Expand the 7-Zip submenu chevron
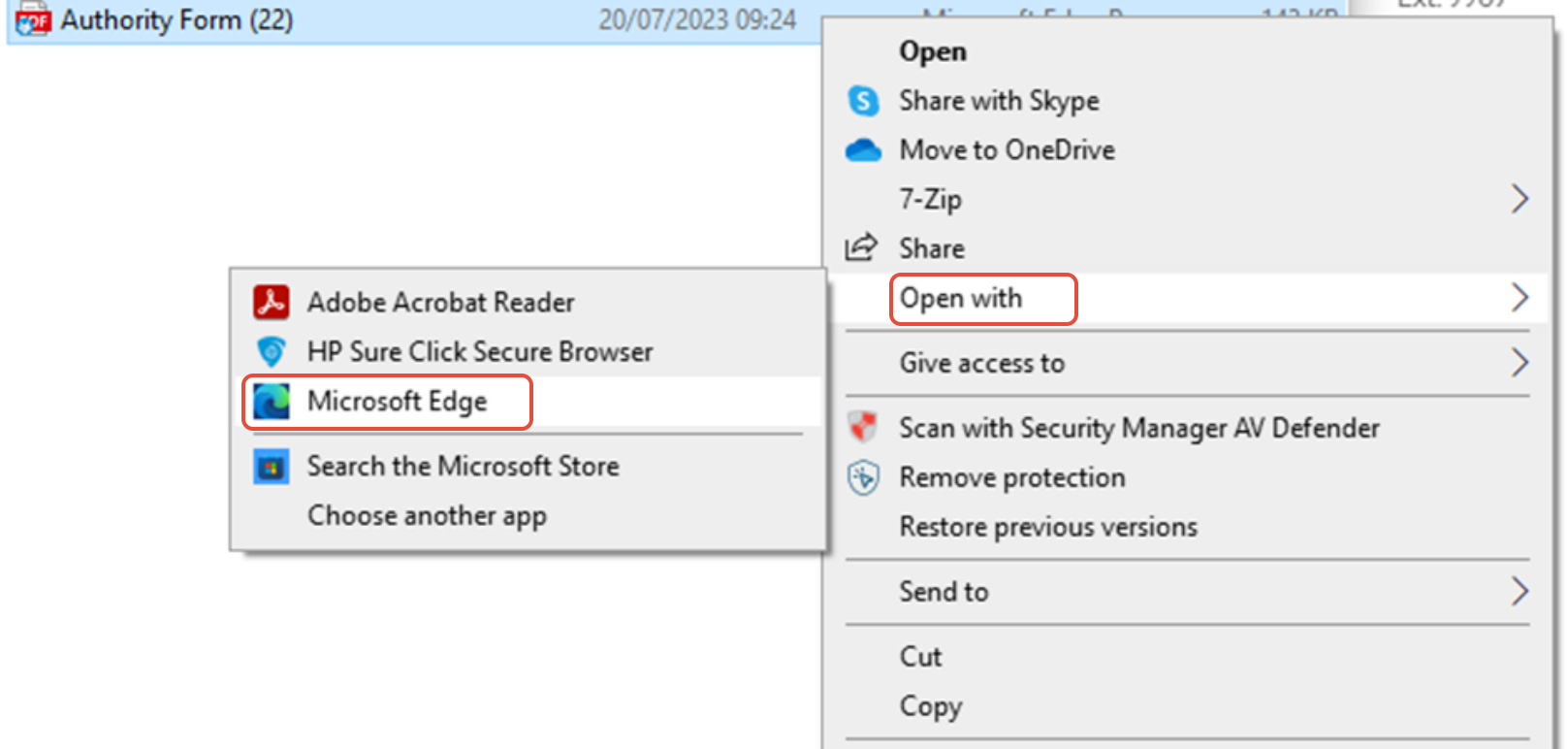This screenshot has height=749, width=1568. point(1520,198)
